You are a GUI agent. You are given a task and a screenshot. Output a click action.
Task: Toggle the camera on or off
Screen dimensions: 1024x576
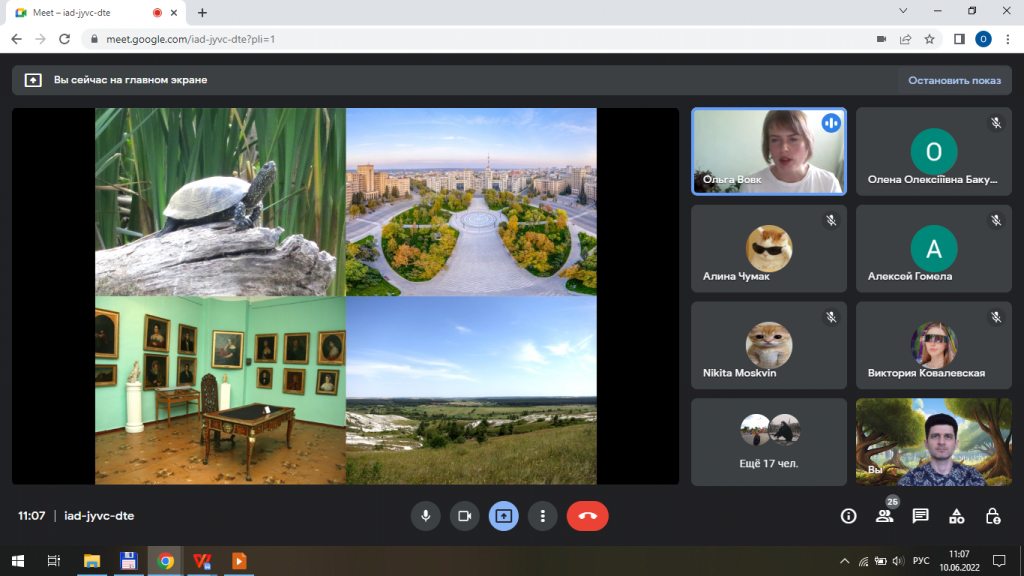[x=464, y=516]
